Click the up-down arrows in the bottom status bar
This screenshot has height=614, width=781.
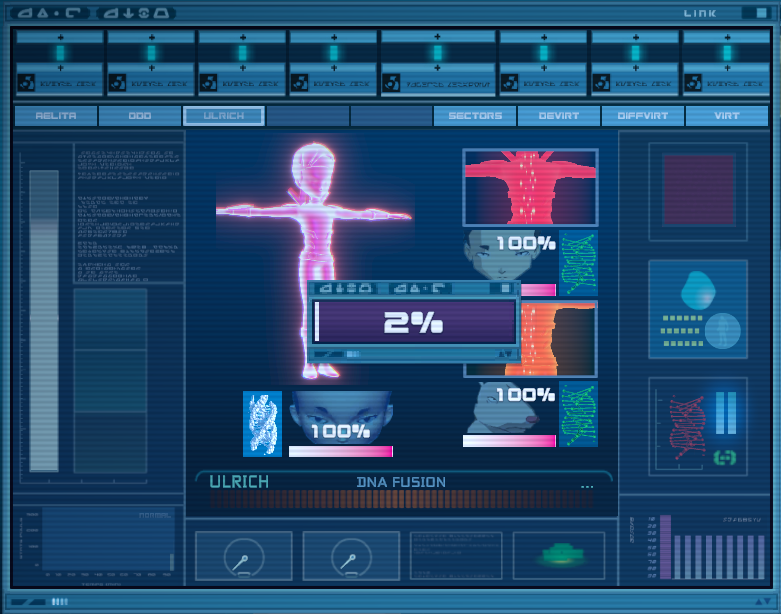tap(763, 602)
